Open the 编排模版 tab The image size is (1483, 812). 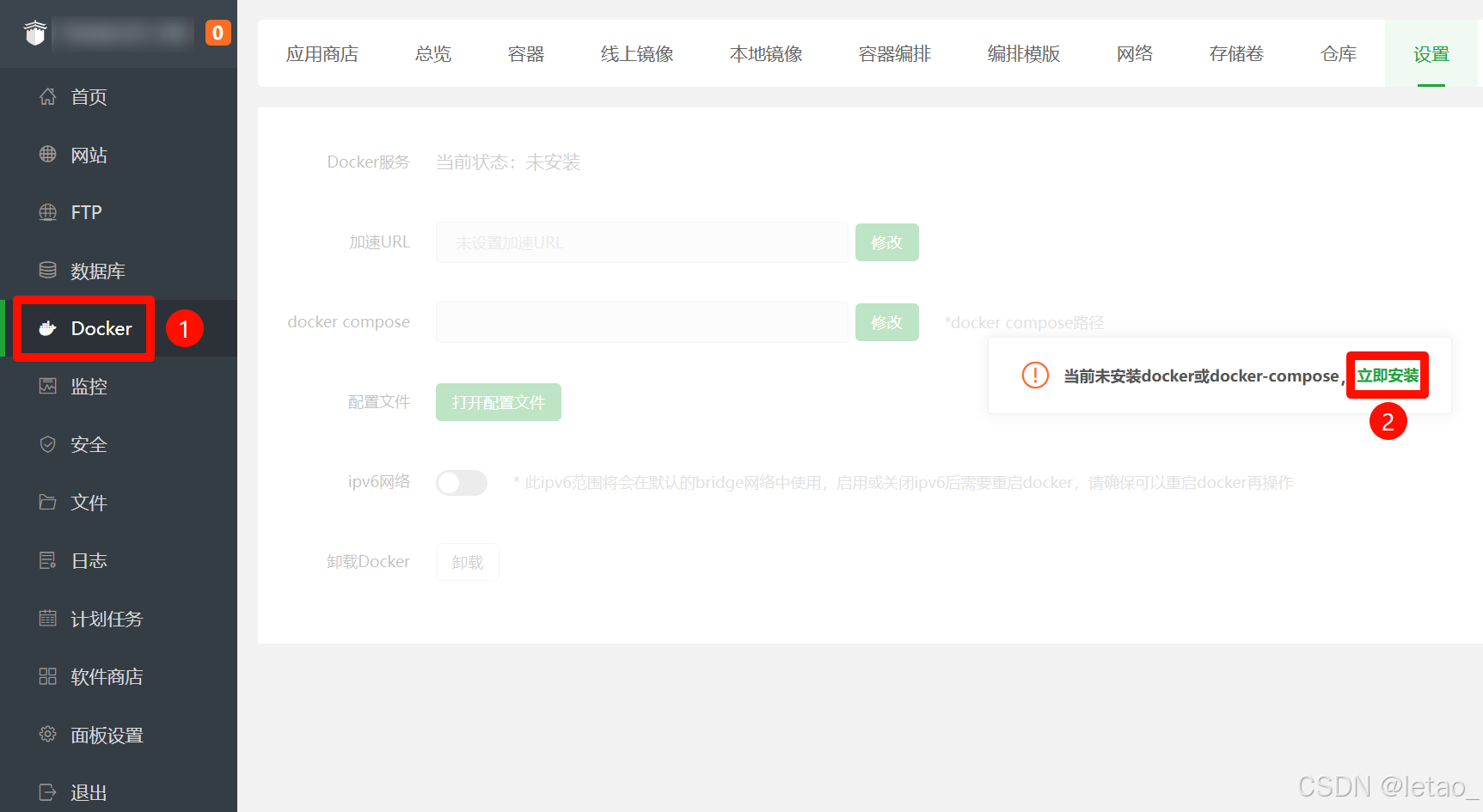(x=1024, y=54)
